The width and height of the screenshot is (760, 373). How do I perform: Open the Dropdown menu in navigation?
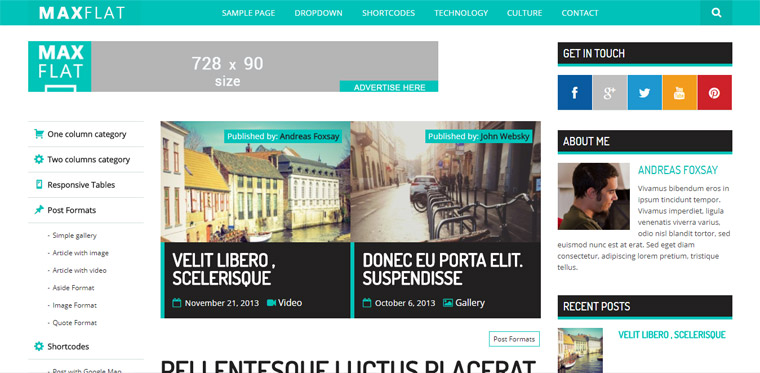318,13
